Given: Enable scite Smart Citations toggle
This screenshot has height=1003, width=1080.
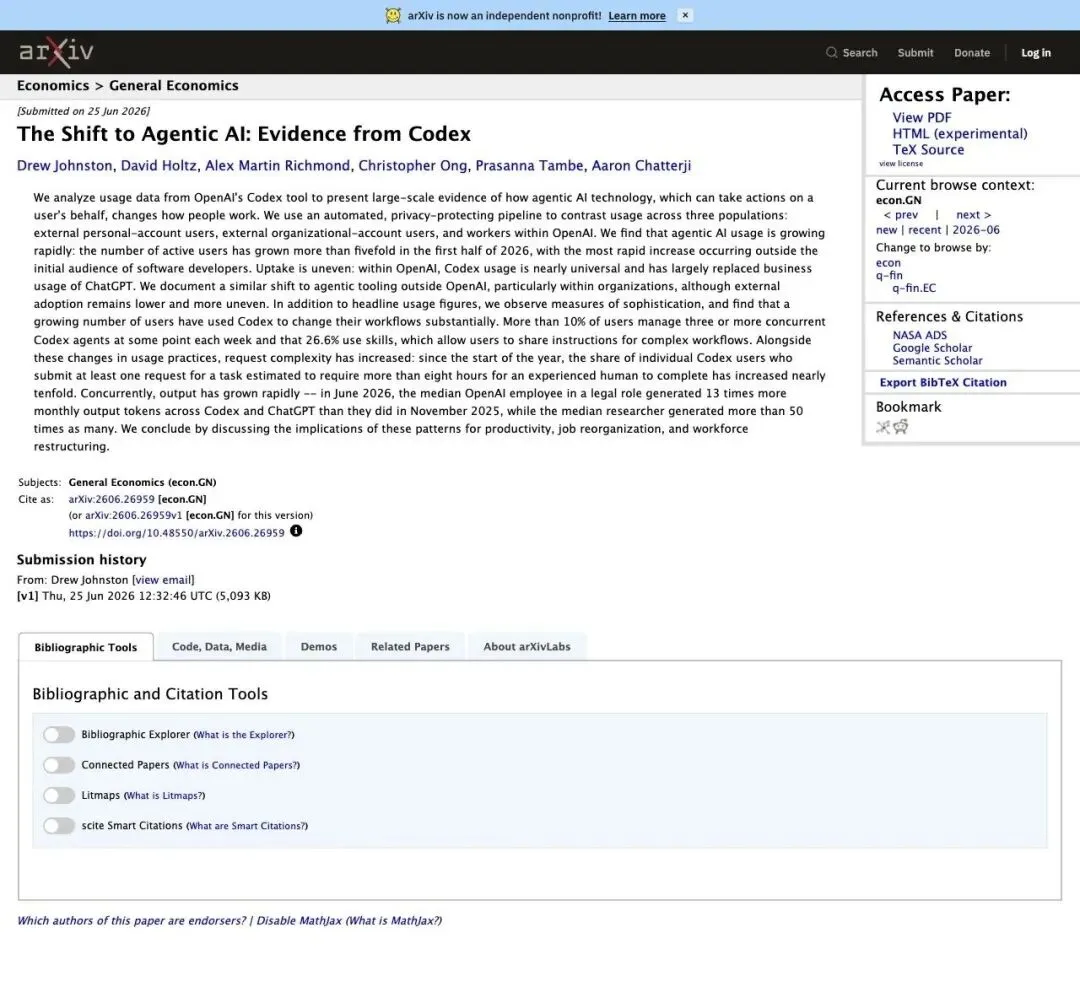Looking at the screenshot, I should (x=59, y=825).
